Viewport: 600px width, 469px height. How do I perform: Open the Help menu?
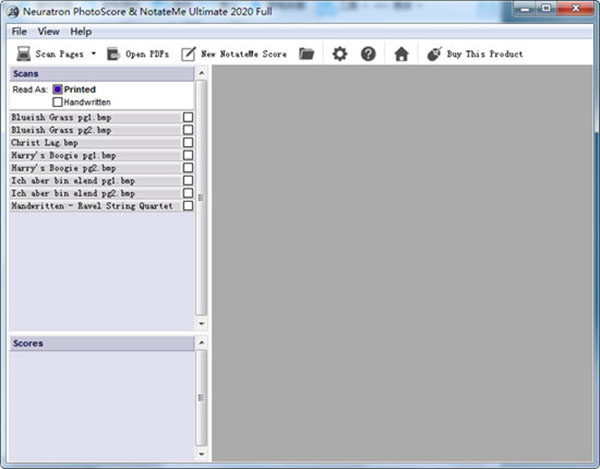point(81,31)
